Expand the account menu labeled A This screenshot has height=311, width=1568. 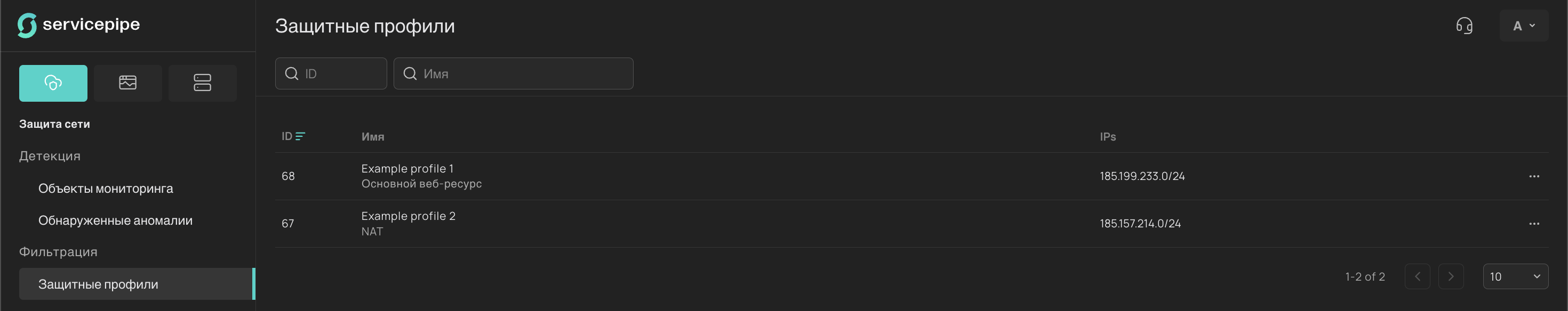point(1524,26)
